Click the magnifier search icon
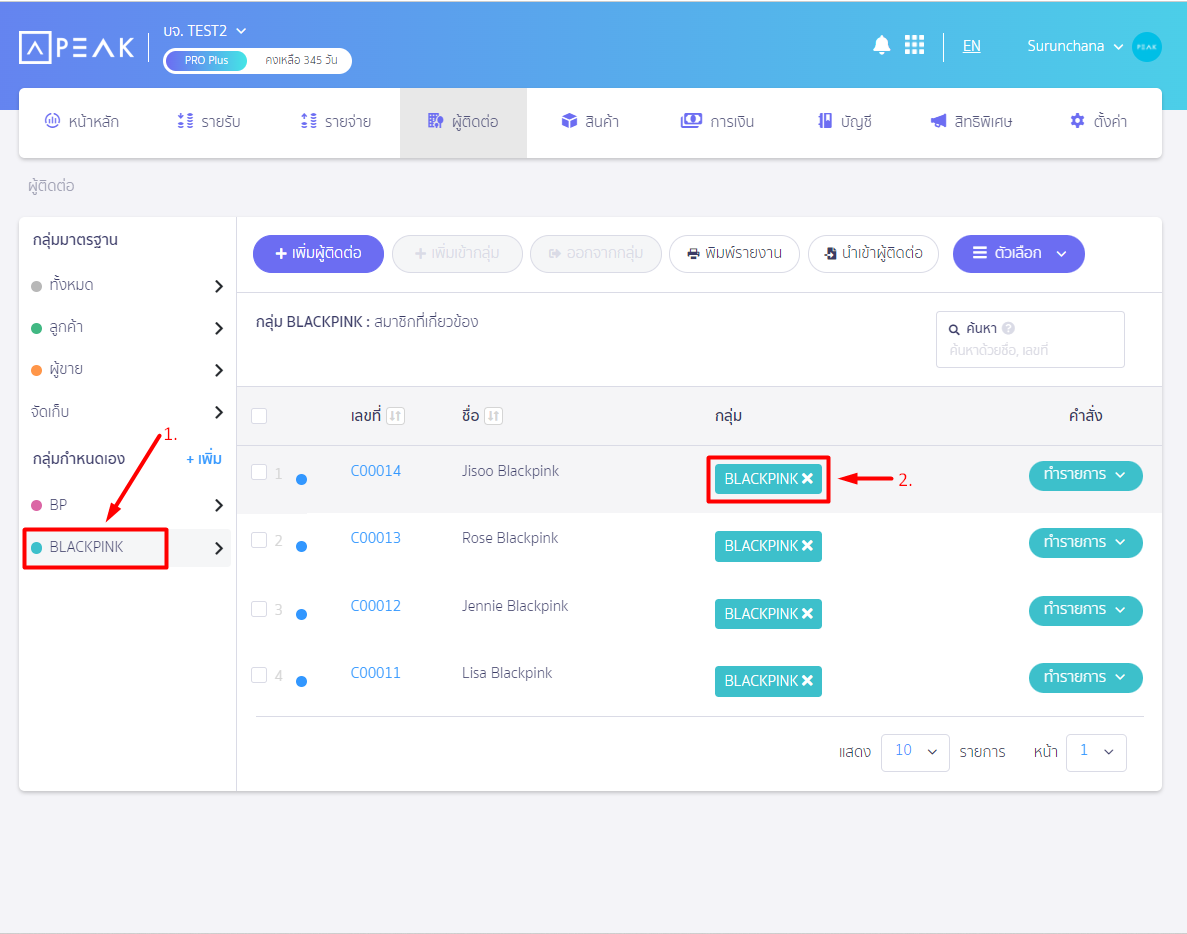This screenshot has width=1187, height=934. 955,329
